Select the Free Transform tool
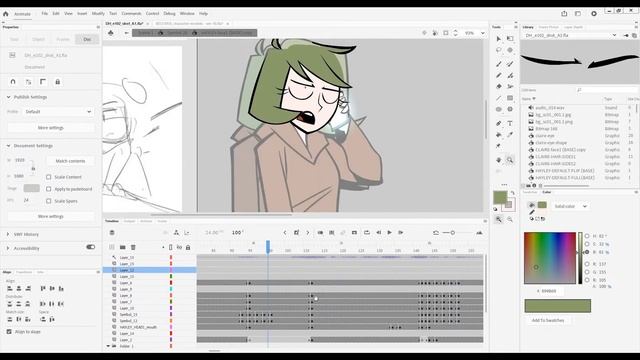 [x=510, y=39]
